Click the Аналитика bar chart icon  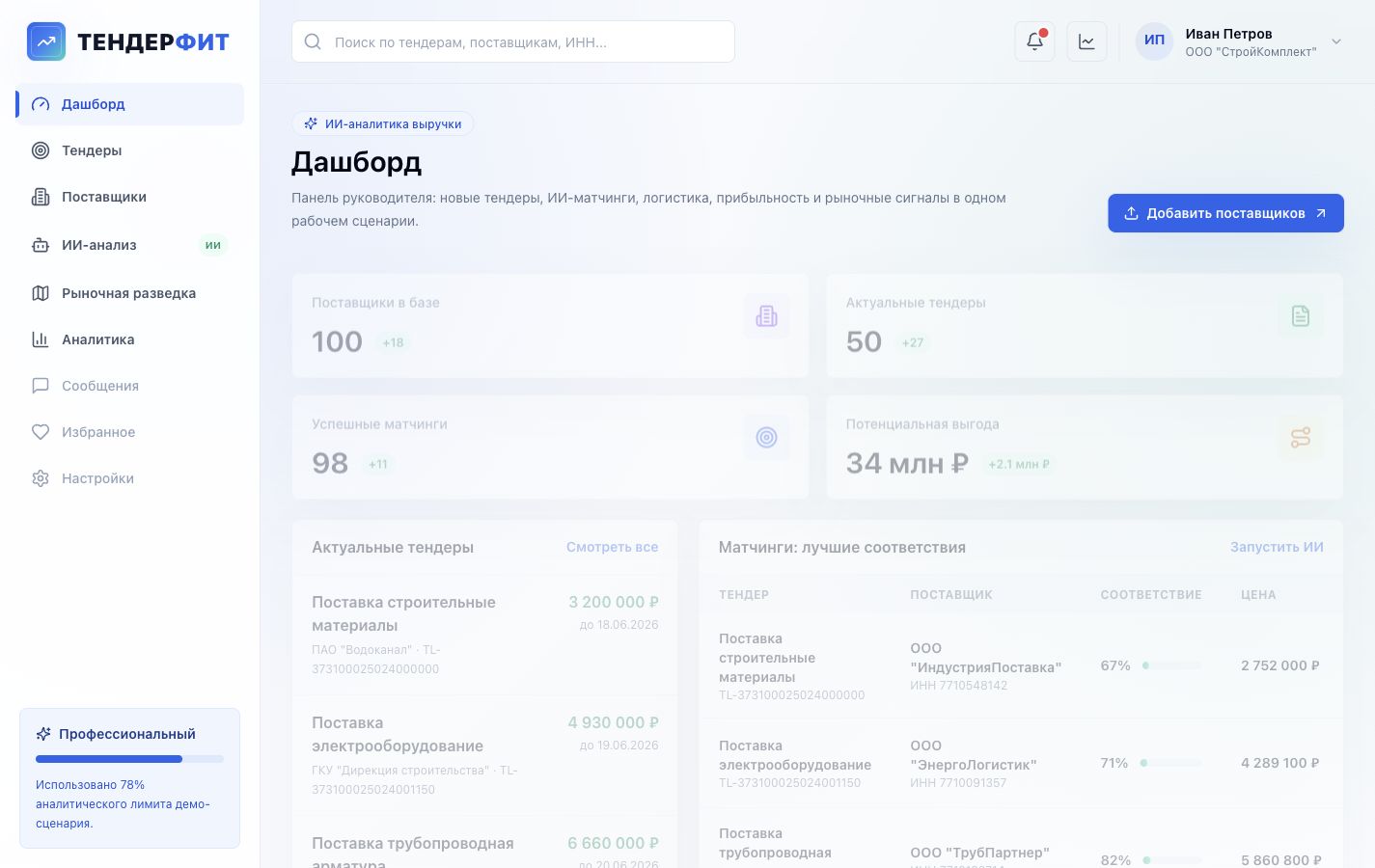(x=41, y=339)
